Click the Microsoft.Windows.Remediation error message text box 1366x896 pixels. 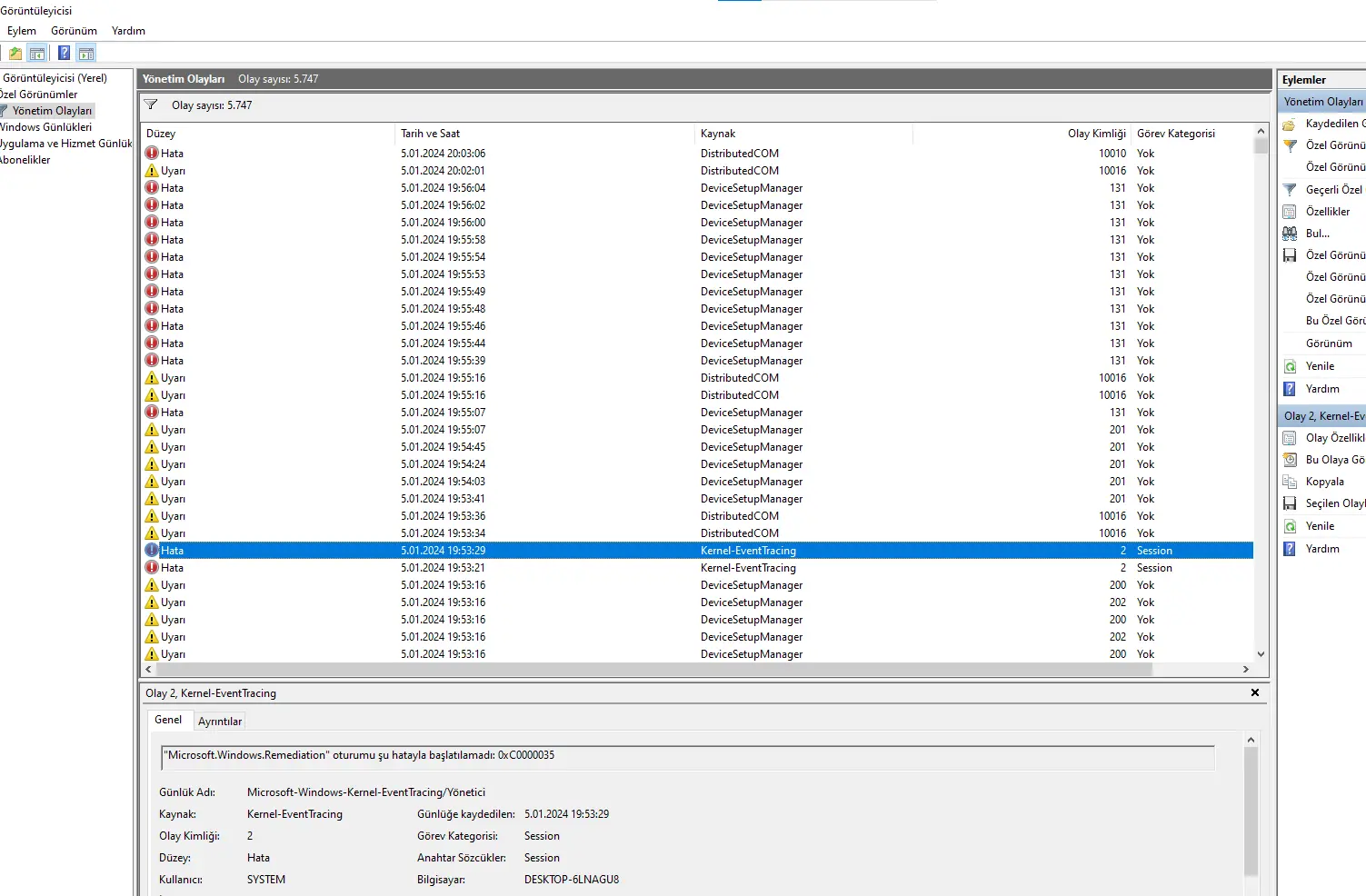pyautogui.click(x=688, y=757)
